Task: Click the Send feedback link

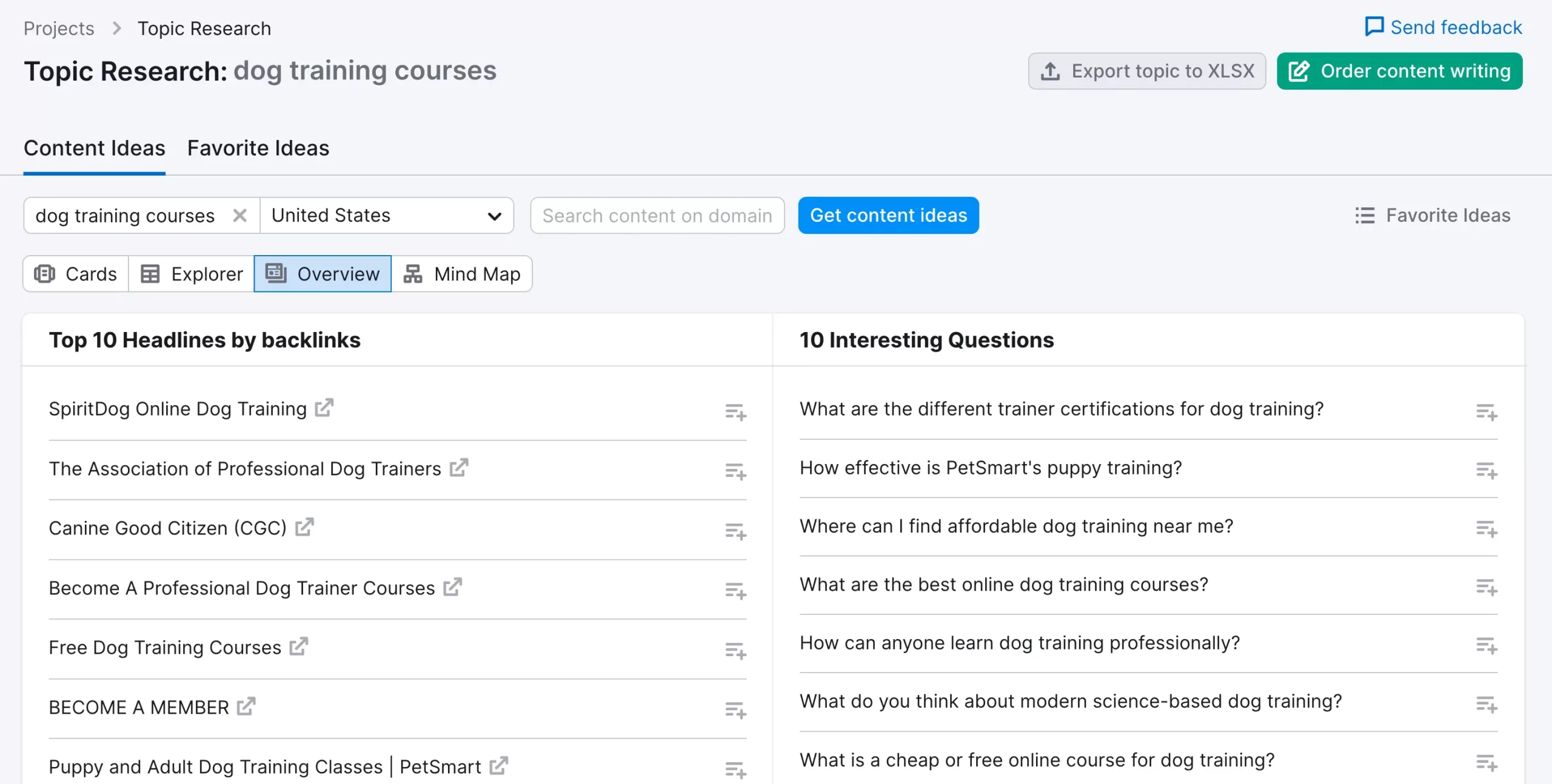Action: coord(1443,27)
